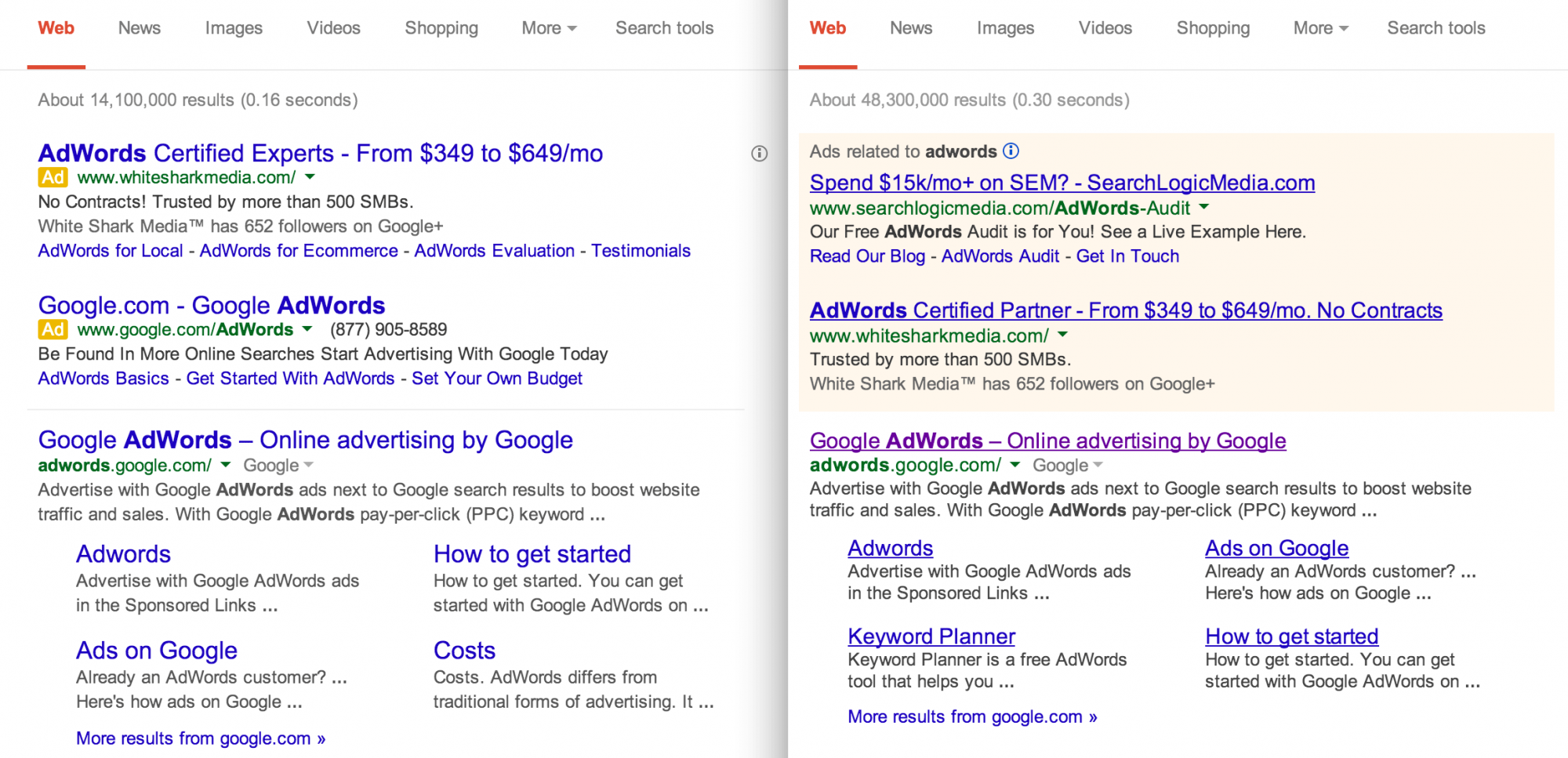Switch to the News tab in the left panel
Image resolution: width=1568 pixels, height=758 pixels.
pos(140,28)
